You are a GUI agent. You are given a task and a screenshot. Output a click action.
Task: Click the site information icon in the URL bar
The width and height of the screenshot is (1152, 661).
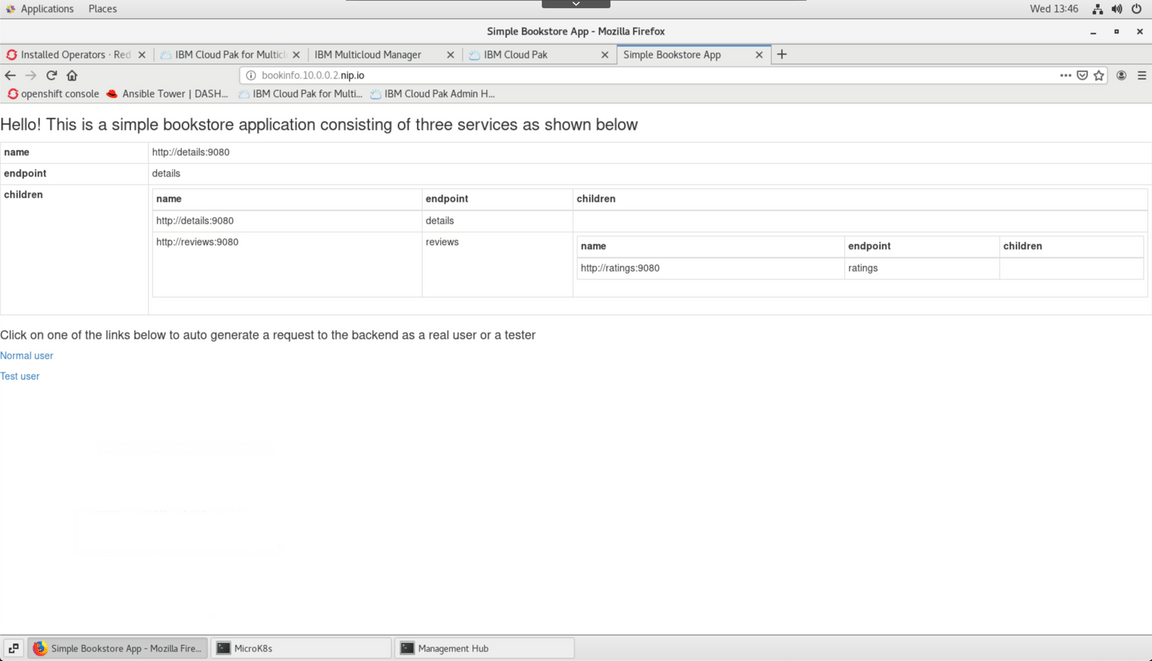click(251, 75)
